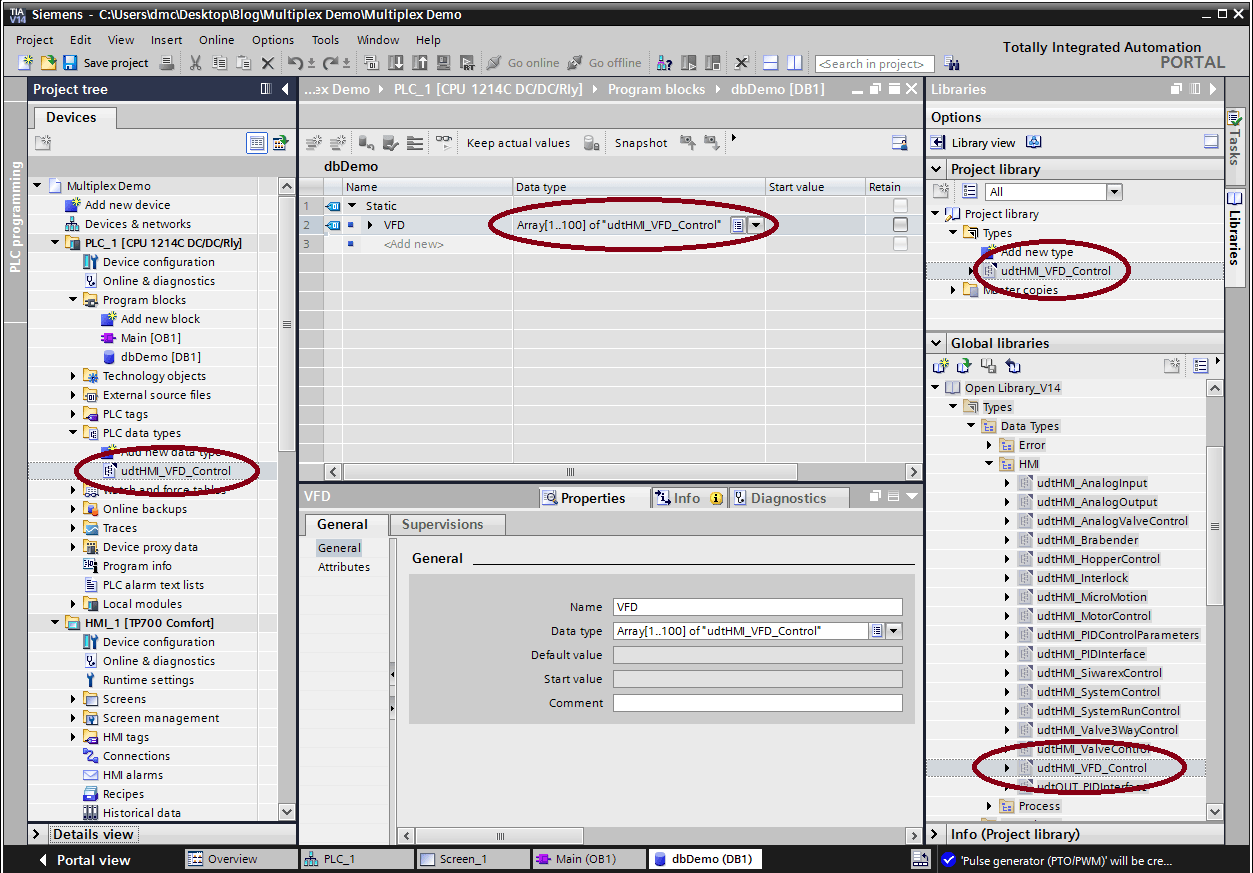Click the Comment input field
This screenshot has width=1253, height=873.
(757, 703)
